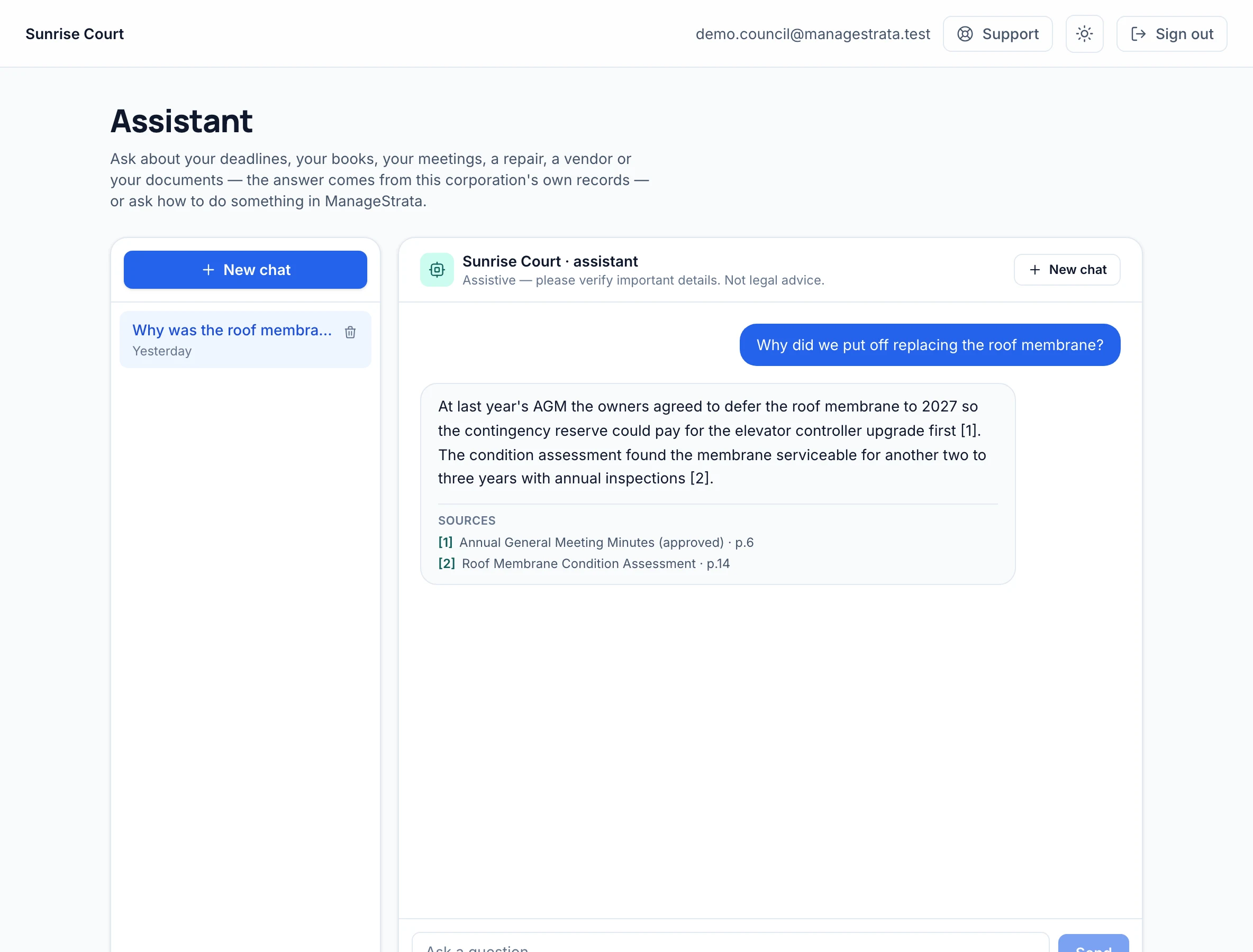
Task: Sign out of the account
Action: (x=1172, y=34)
